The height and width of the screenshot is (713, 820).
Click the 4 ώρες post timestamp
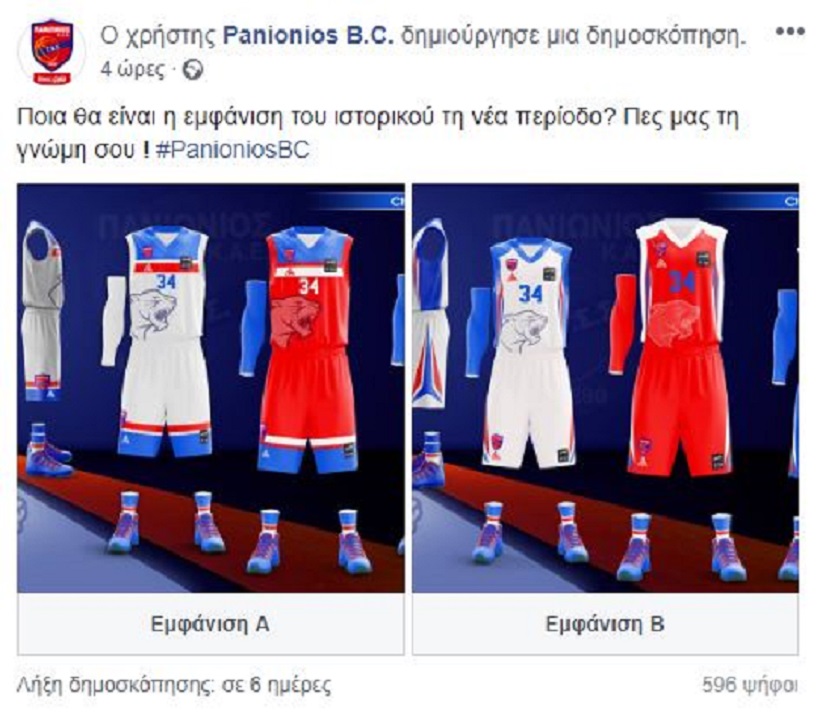(x=132, y=70)
